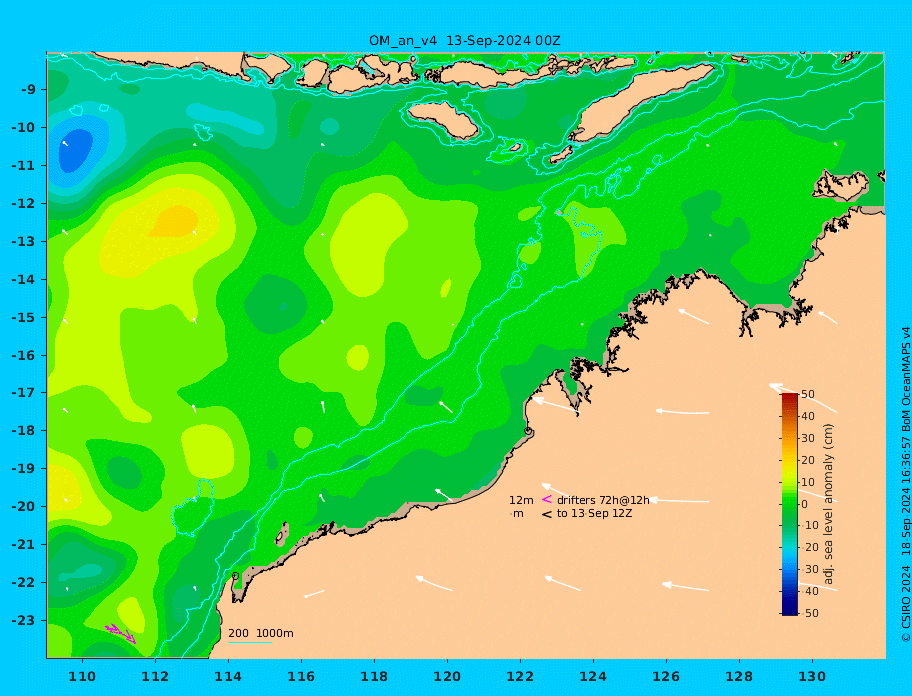Click latitude axis label -22
The width and height of the screenshot is (912, 696).
(23, 583)
